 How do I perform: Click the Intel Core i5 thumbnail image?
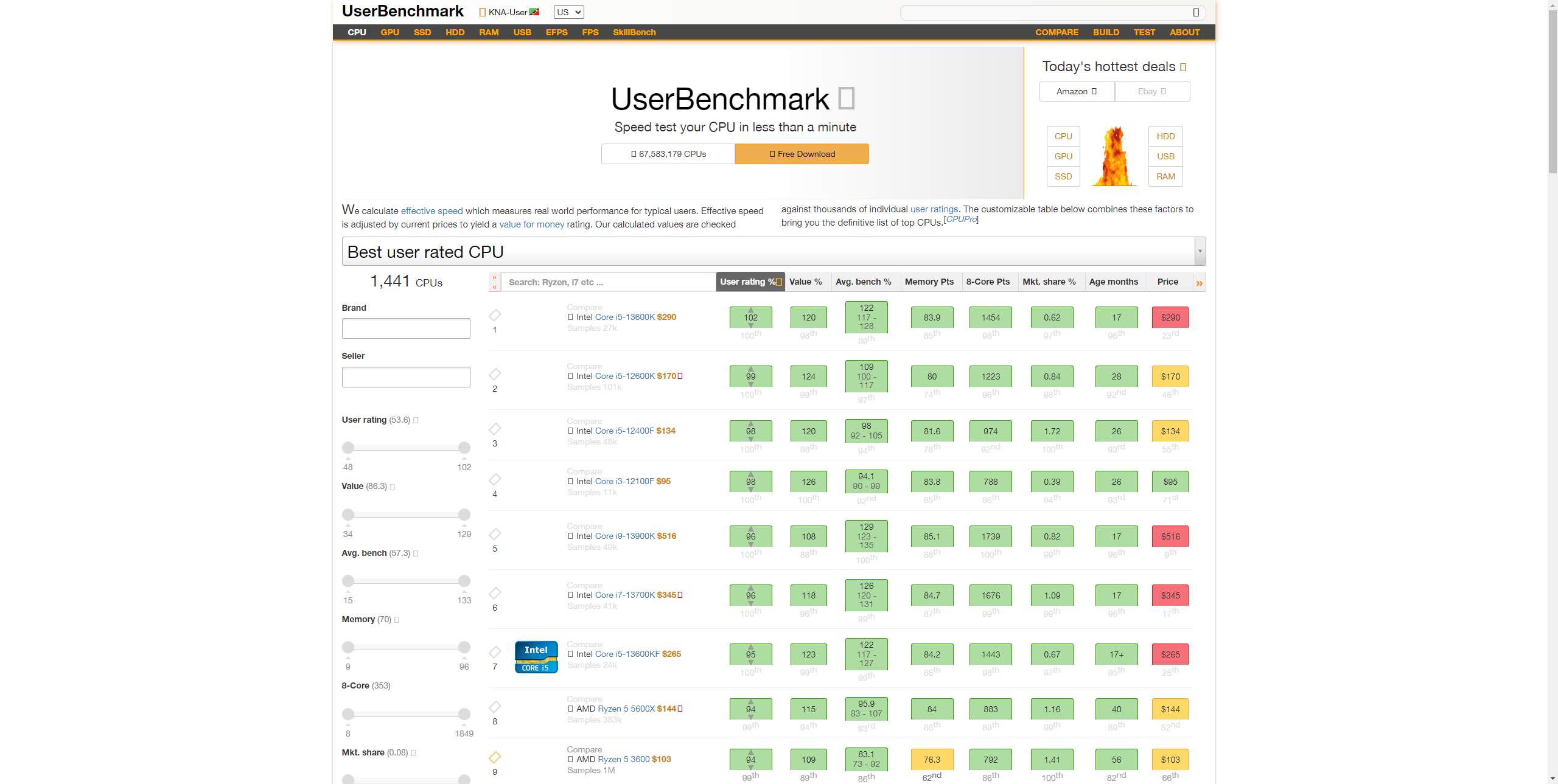(536, 657)
